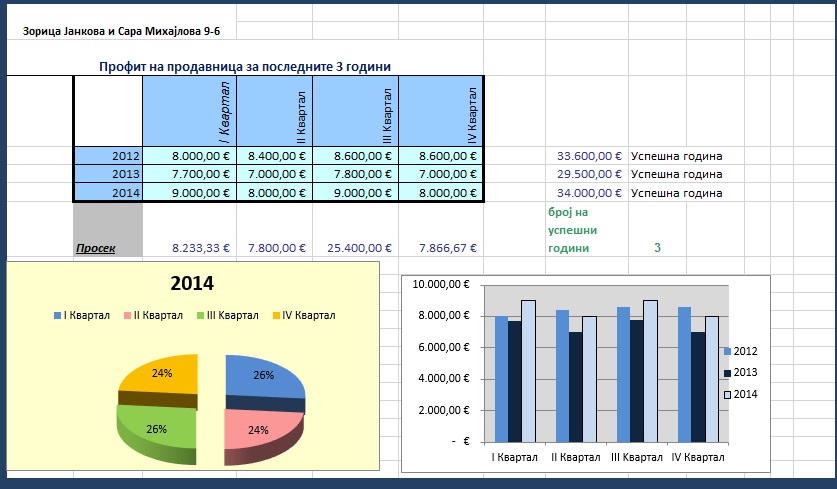
Task: Click the 2013 row header cell
Action: [108, 174]
